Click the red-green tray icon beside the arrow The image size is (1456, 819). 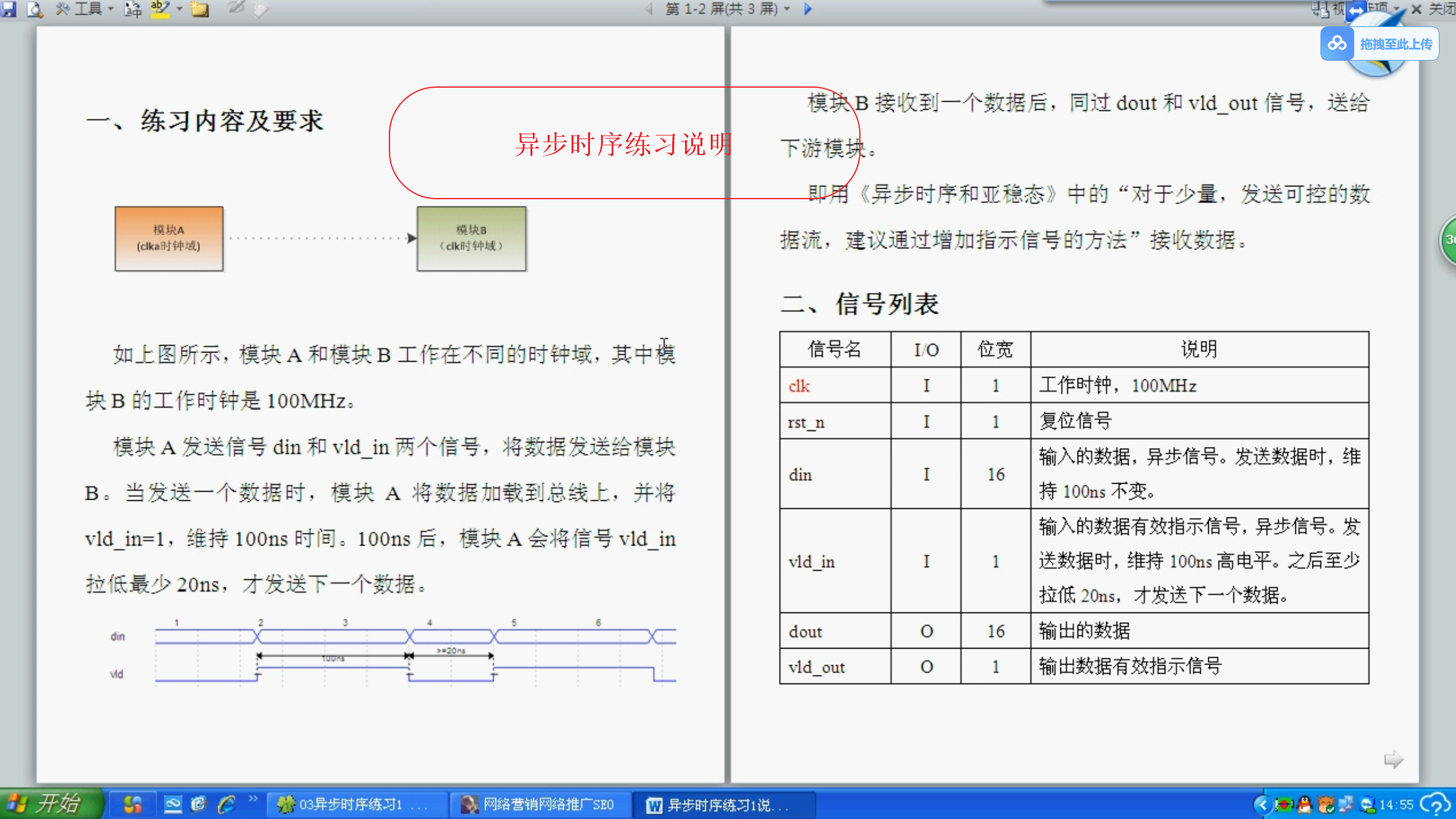click(1284, 804)
